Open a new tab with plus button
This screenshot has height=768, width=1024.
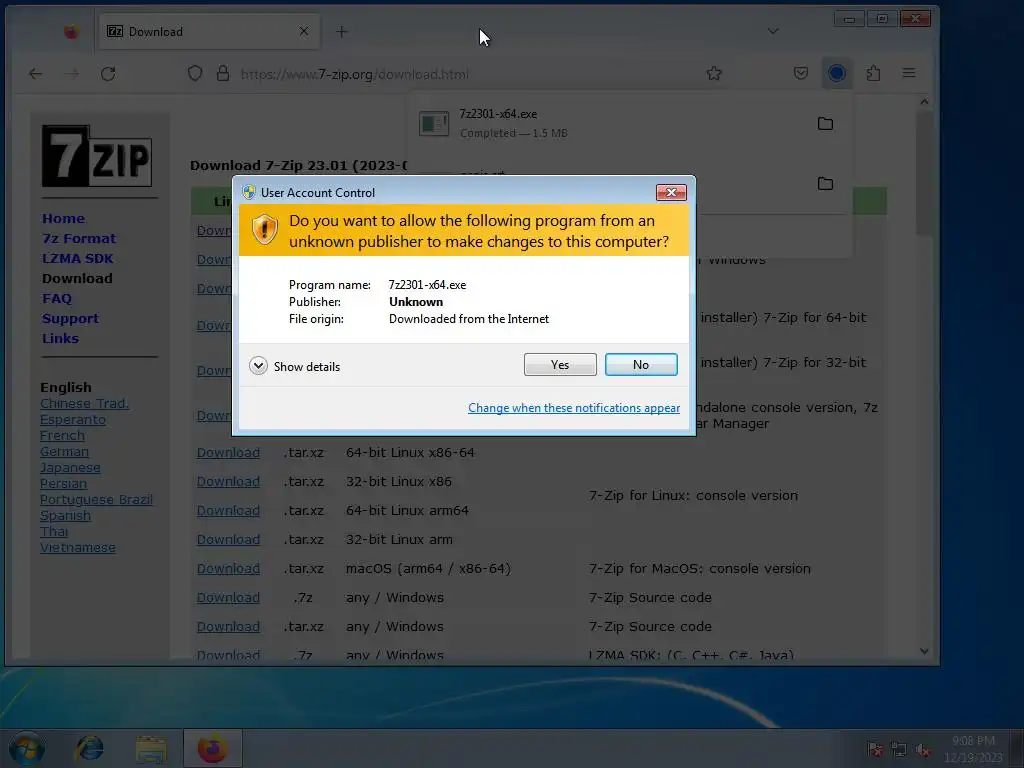point(342,31)
